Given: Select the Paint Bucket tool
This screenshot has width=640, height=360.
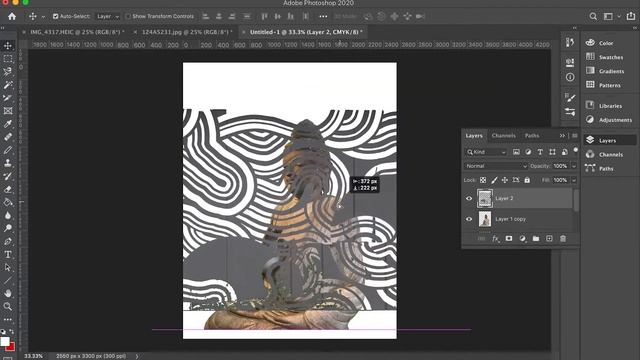Looking at the screenshot, I should 8,202.
